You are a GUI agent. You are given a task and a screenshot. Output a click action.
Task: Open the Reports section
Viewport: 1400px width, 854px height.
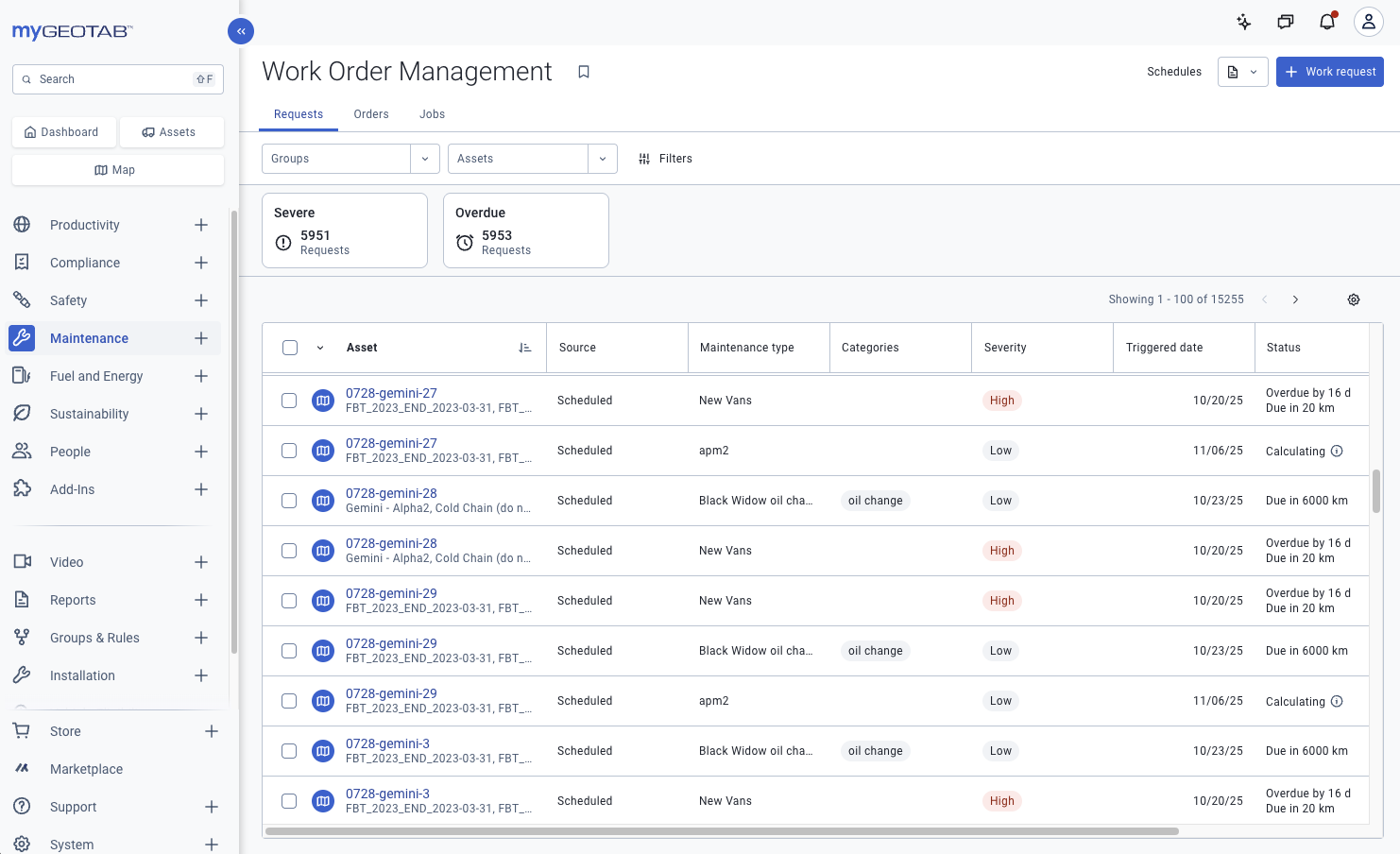(x=73, y=599)
